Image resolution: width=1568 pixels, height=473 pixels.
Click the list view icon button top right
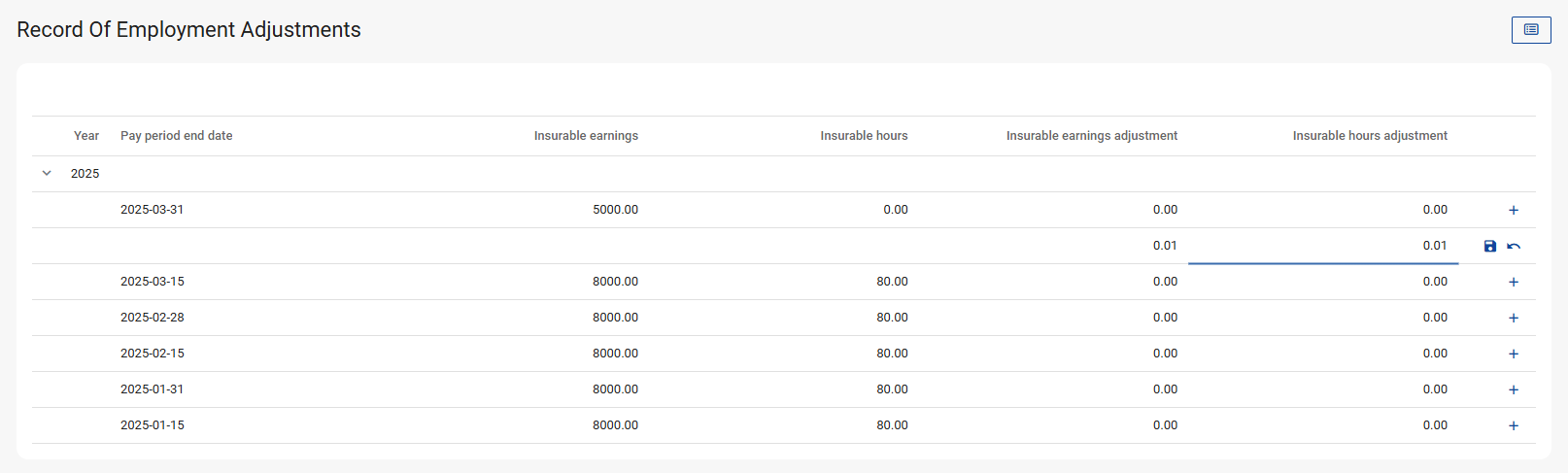click(x=1531, y=30)
